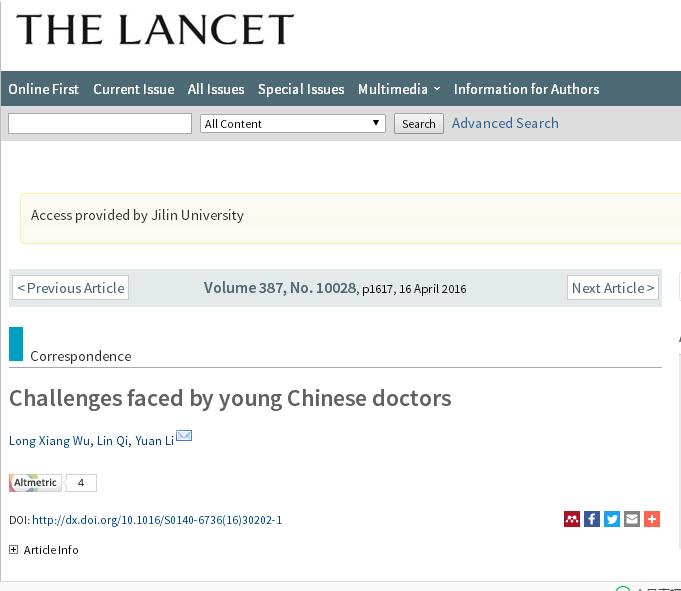Click the search text input field
The height and width of the screenshot is (591, 681).
tap(100, 124)
